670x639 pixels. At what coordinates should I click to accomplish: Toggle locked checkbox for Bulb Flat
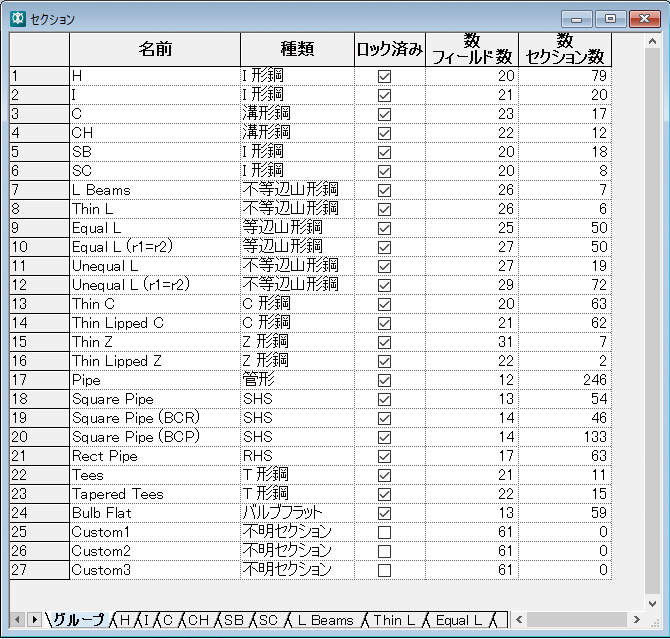tap(384, 513)
